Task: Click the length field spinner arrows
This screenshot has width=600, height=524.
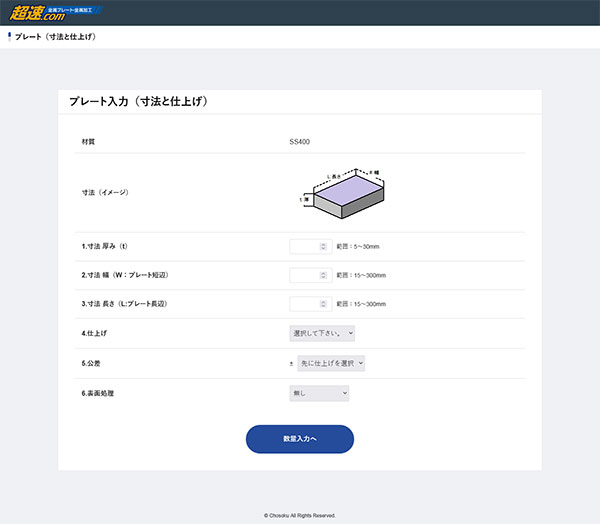Action: click(x=323, y=304)
